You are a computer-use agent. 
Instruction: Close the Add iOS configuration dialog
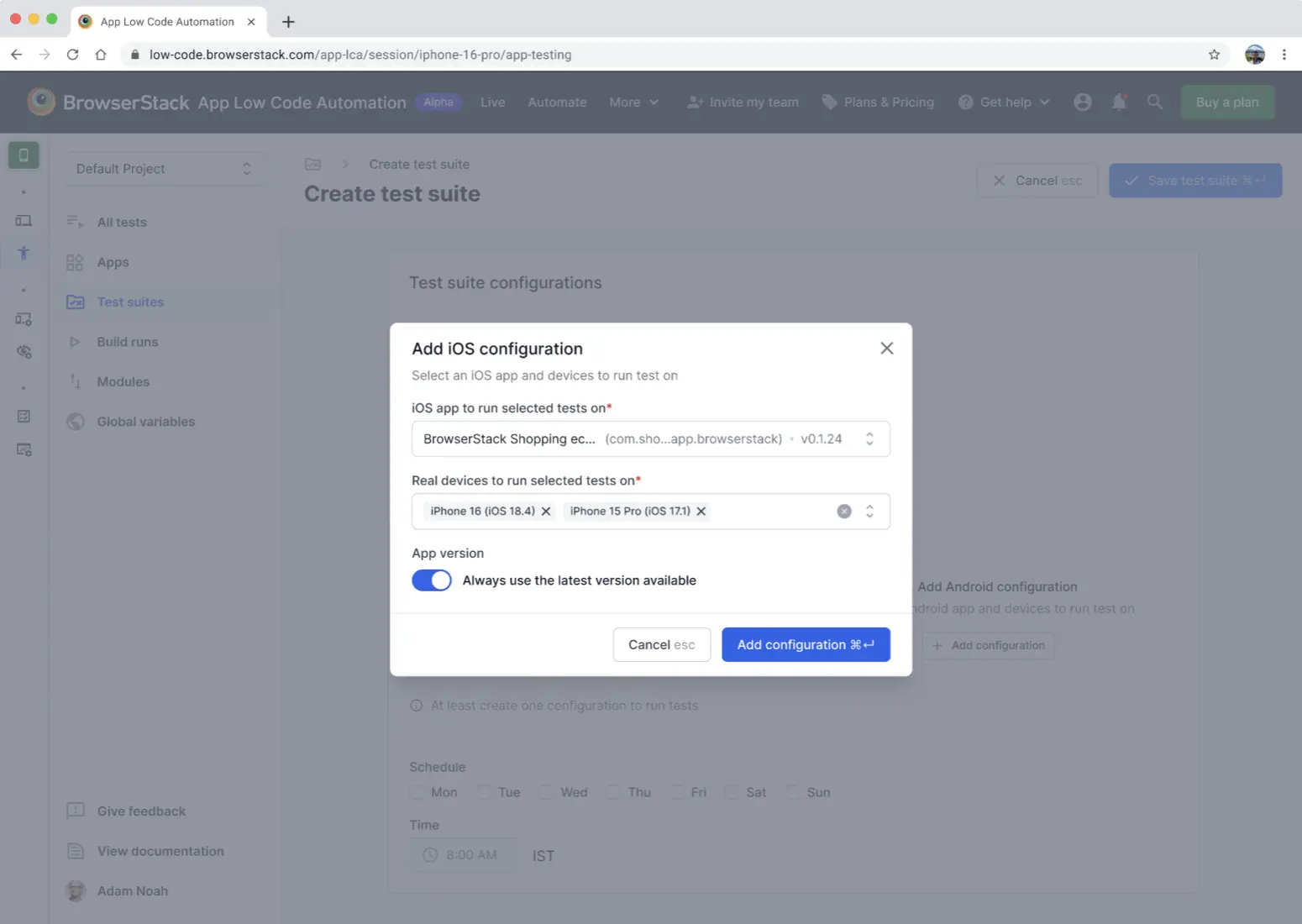click(x=886, y=348)
